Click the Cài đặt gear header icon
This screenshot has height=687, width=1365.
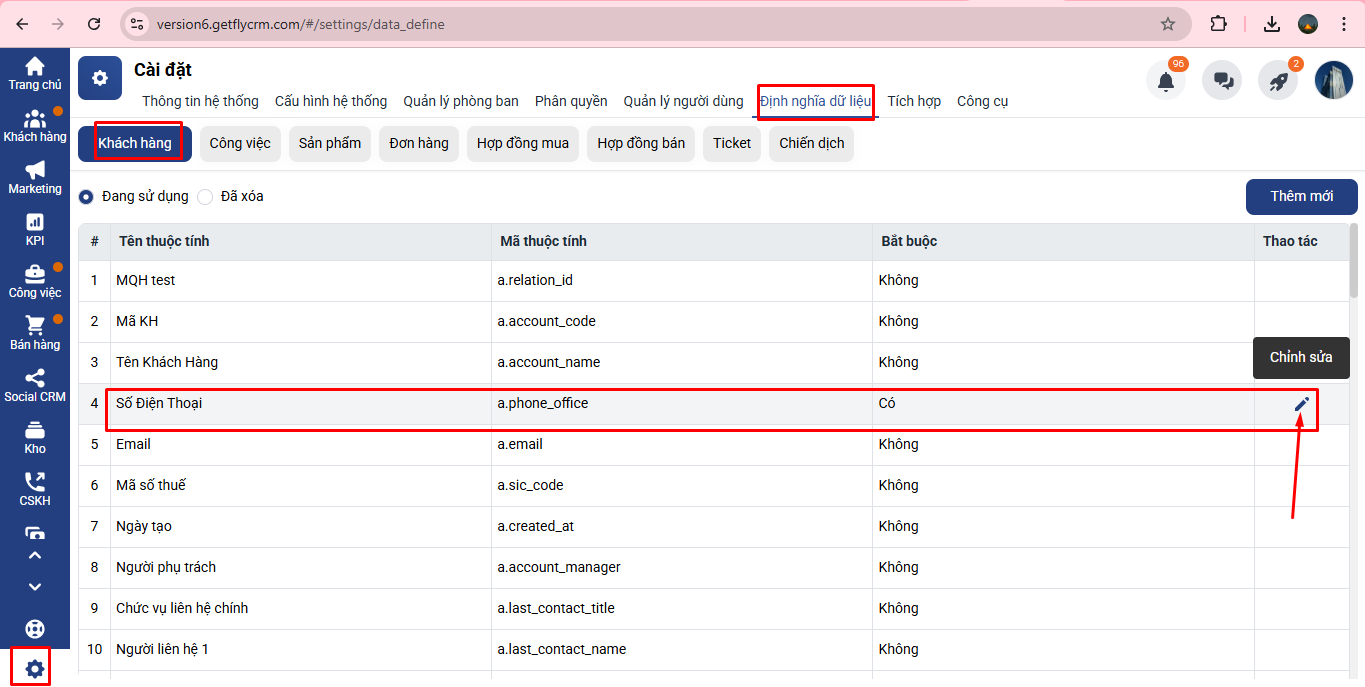[100, 78]
